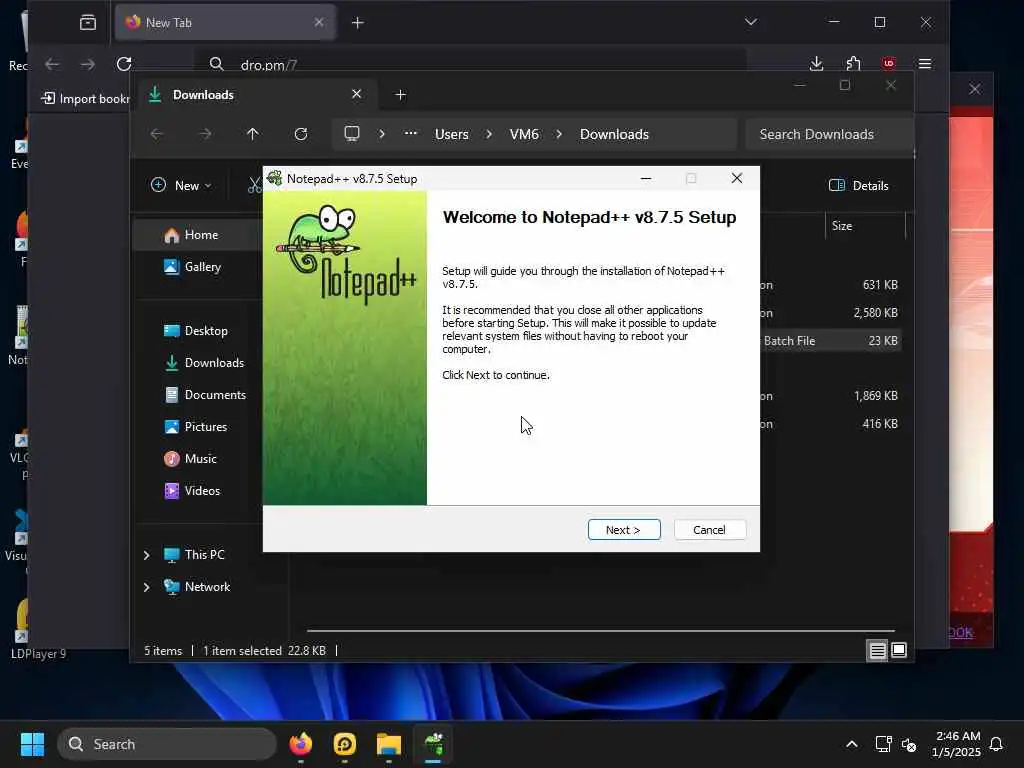This screenshot has width=1024, height=768.
Task: Close the Firefox New Tab
Action: coord(319,23)
